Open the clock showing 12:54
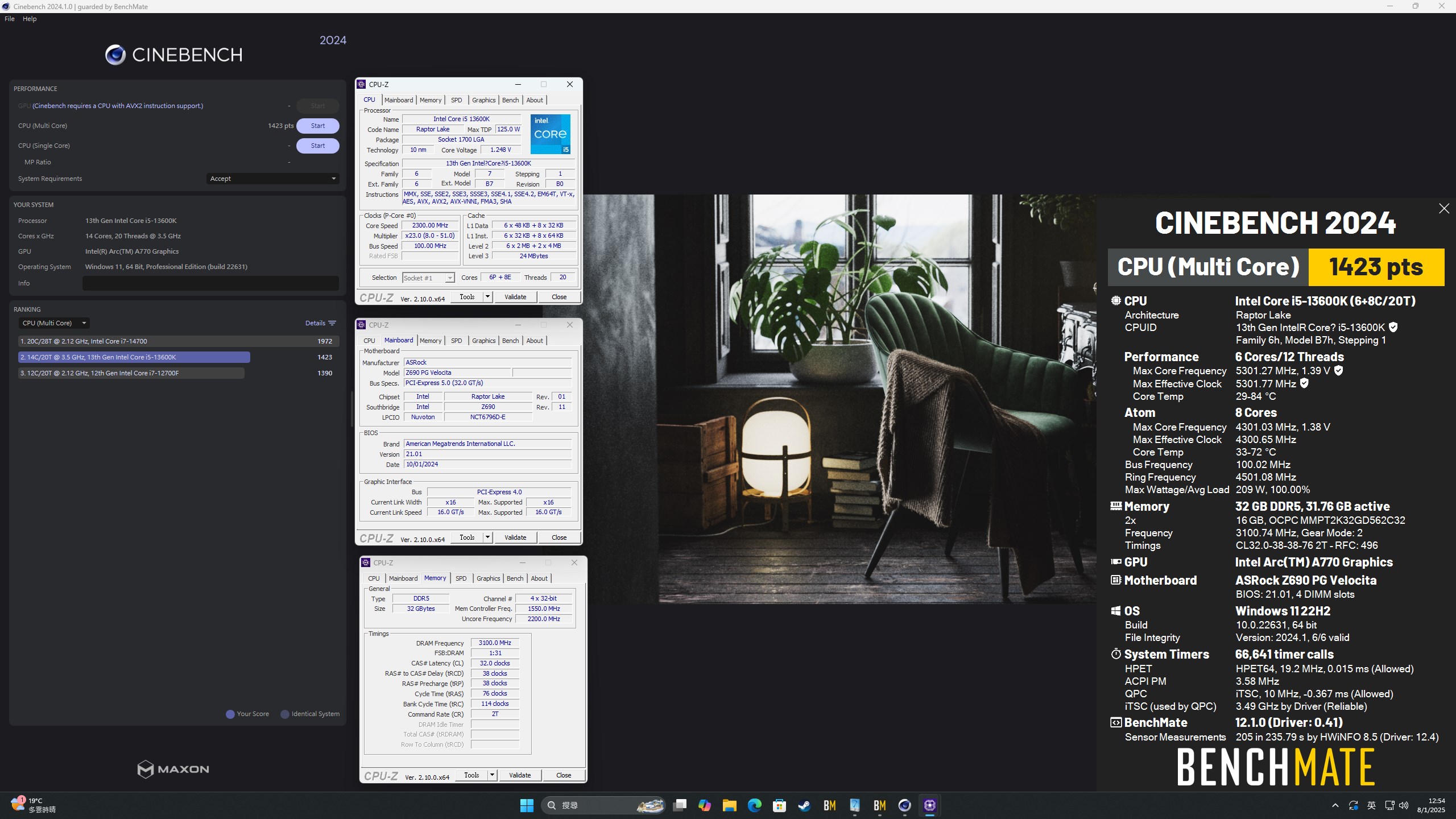The height and width of the screenshot is (819, 1456). (1430, 805)
